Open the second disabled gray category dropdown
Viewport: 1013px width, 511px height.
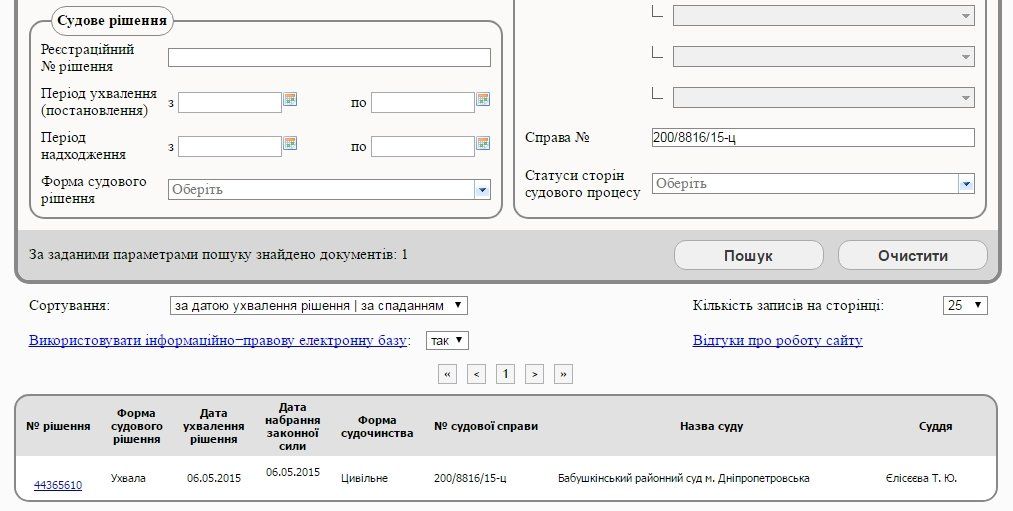[824, 56]
